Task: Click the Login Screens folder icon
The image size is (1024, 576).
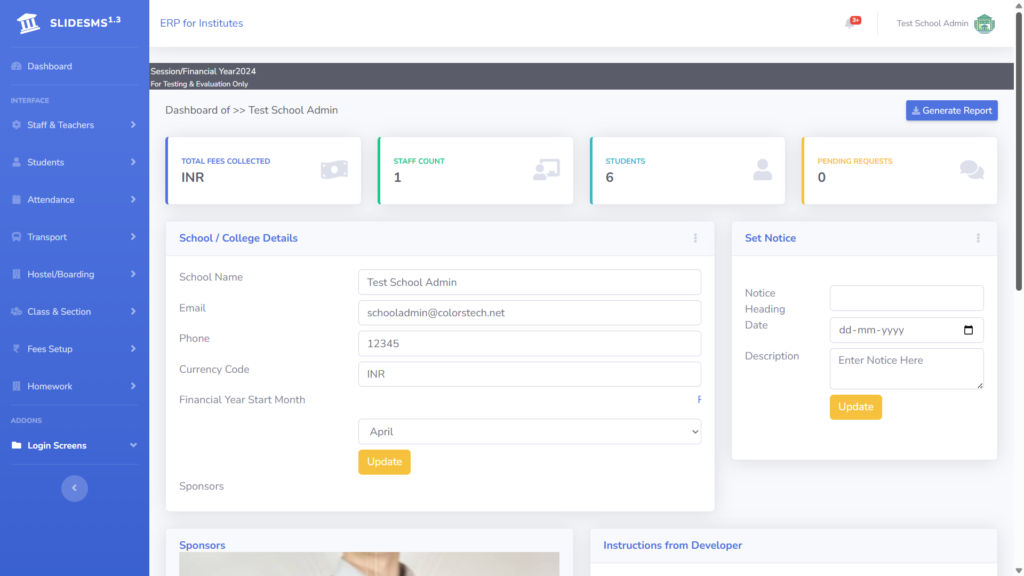Action: click(x=16, y=445)
